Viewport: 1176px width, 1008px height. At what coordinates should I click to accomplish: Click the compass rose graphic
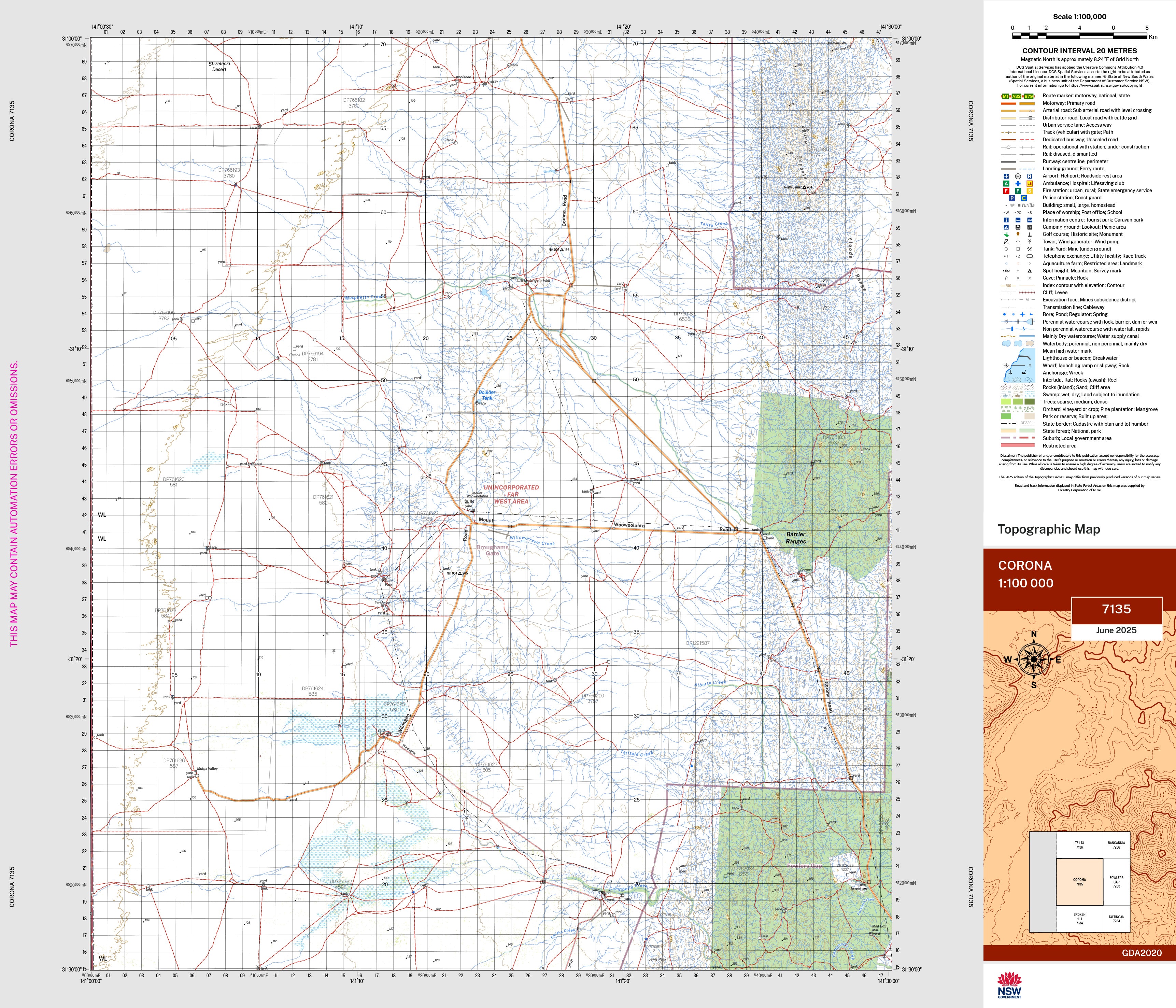pyautogui.click(x=1034, y=659)
